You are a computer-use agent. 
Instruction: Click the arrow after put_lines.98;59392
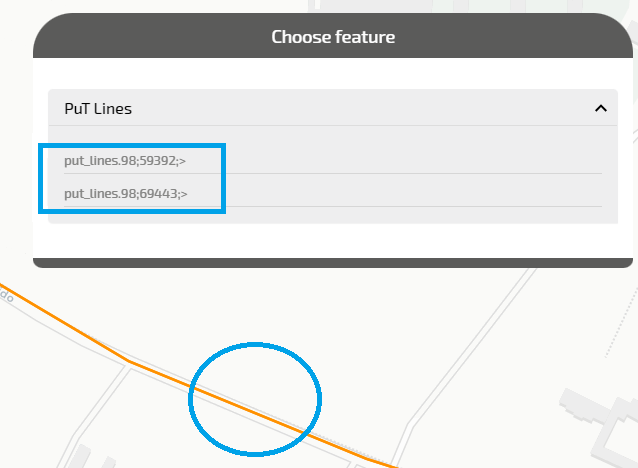point(183,160)
